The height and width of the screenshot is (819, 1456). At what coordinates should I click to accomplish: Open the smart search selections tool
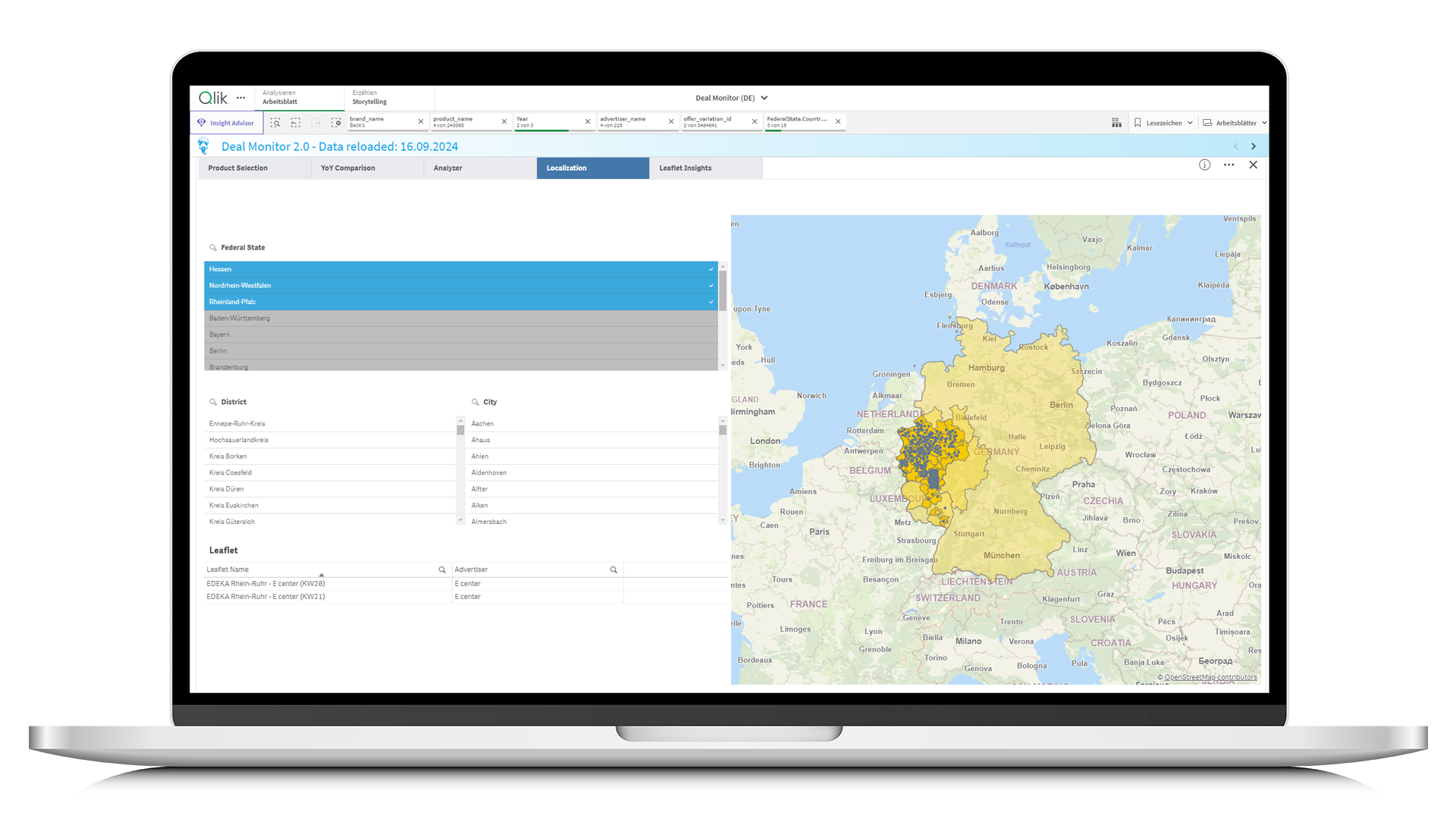275,122
